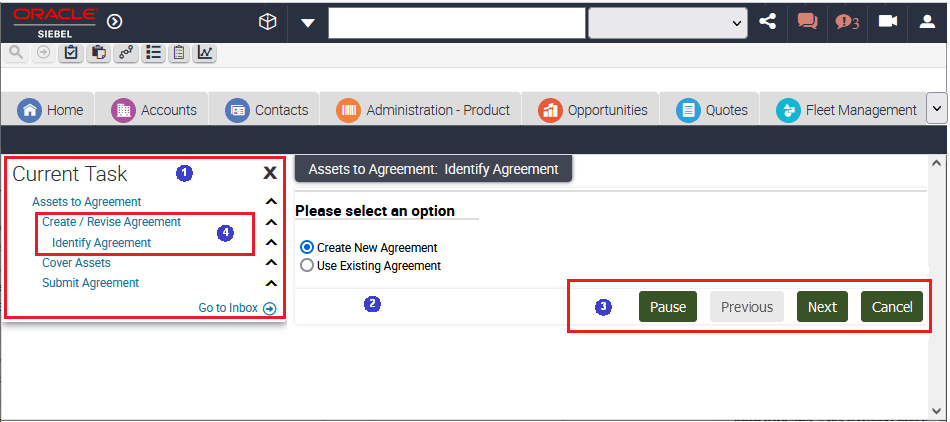
Task: Open notifications icon showing 3 alerts
Action: 847,22
